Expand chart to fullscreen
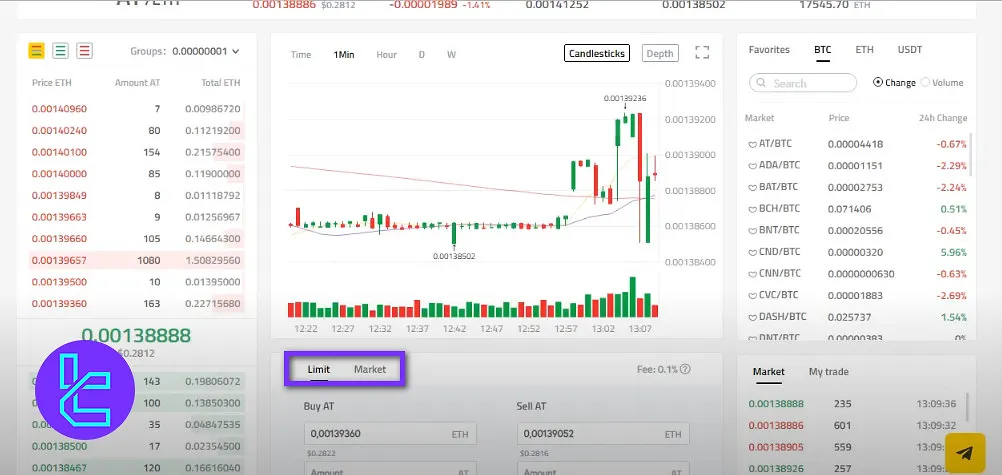Image resolution: width=1002 pixels, height=475 pixels. click(702, 53)
